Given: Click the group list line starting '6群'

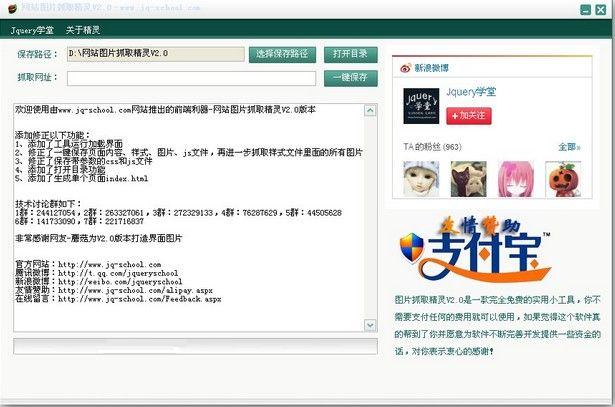Looking at the screenshot, I should 79,221.
